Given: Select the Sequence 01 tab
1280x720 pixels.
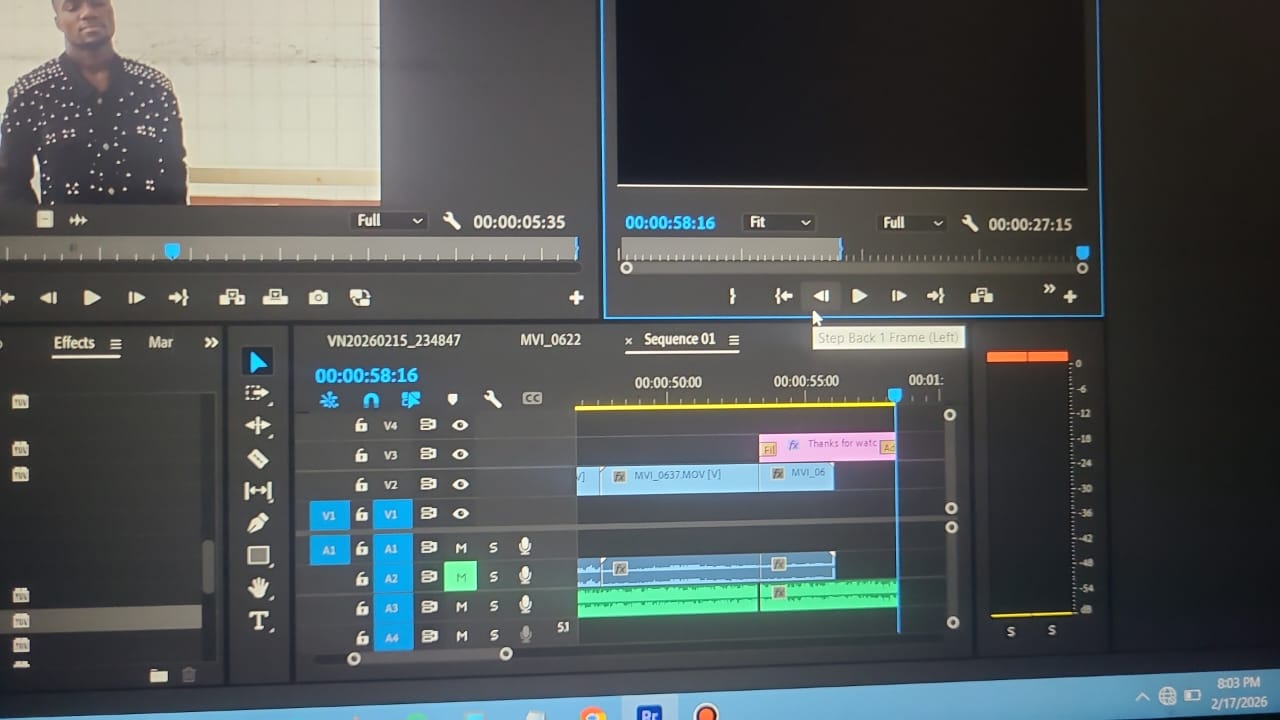Looking at the screenshot, I should 680,339.
